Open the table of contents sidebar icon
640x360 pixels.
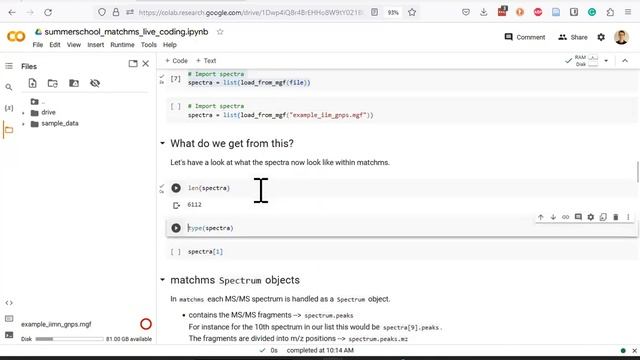9,66
